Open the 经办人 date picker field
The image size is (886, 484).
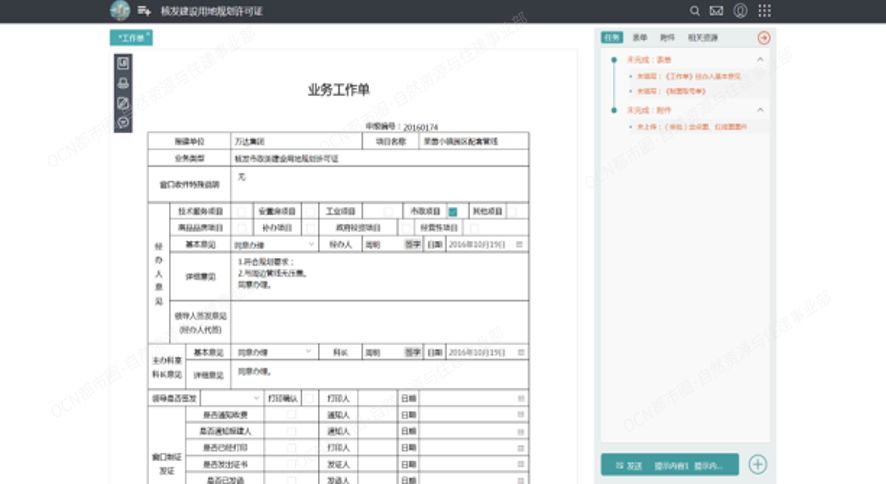coord(486,245)
